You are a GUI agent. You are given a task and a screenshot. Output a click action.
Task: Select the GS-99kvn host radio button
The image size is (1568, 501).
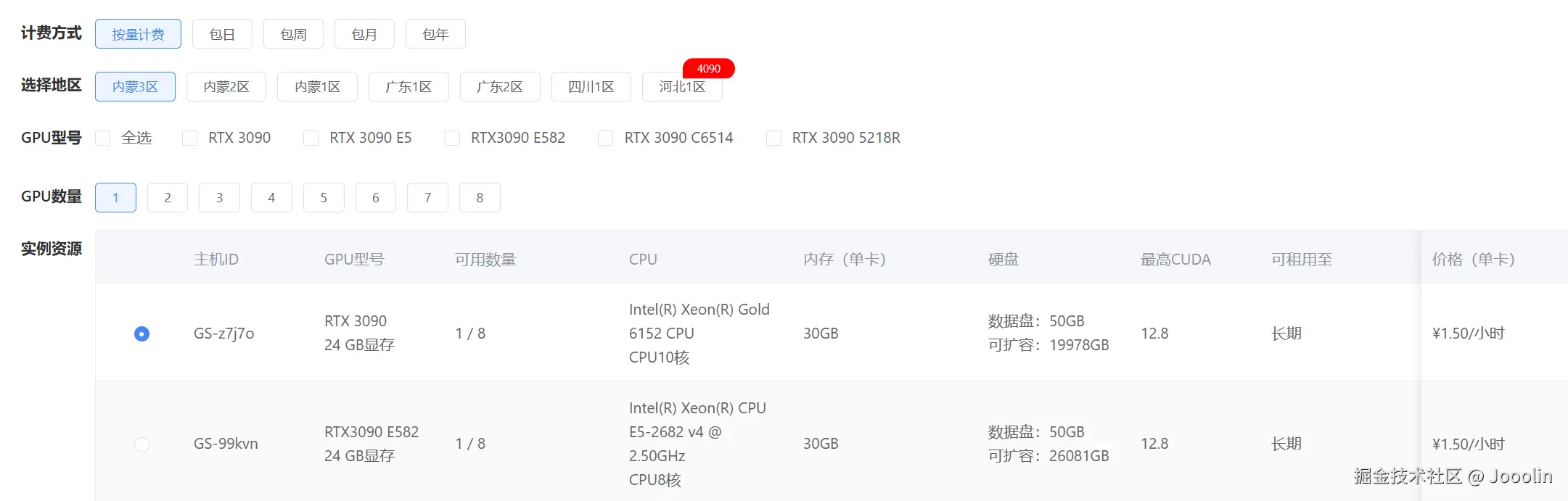tap(142, 444)
